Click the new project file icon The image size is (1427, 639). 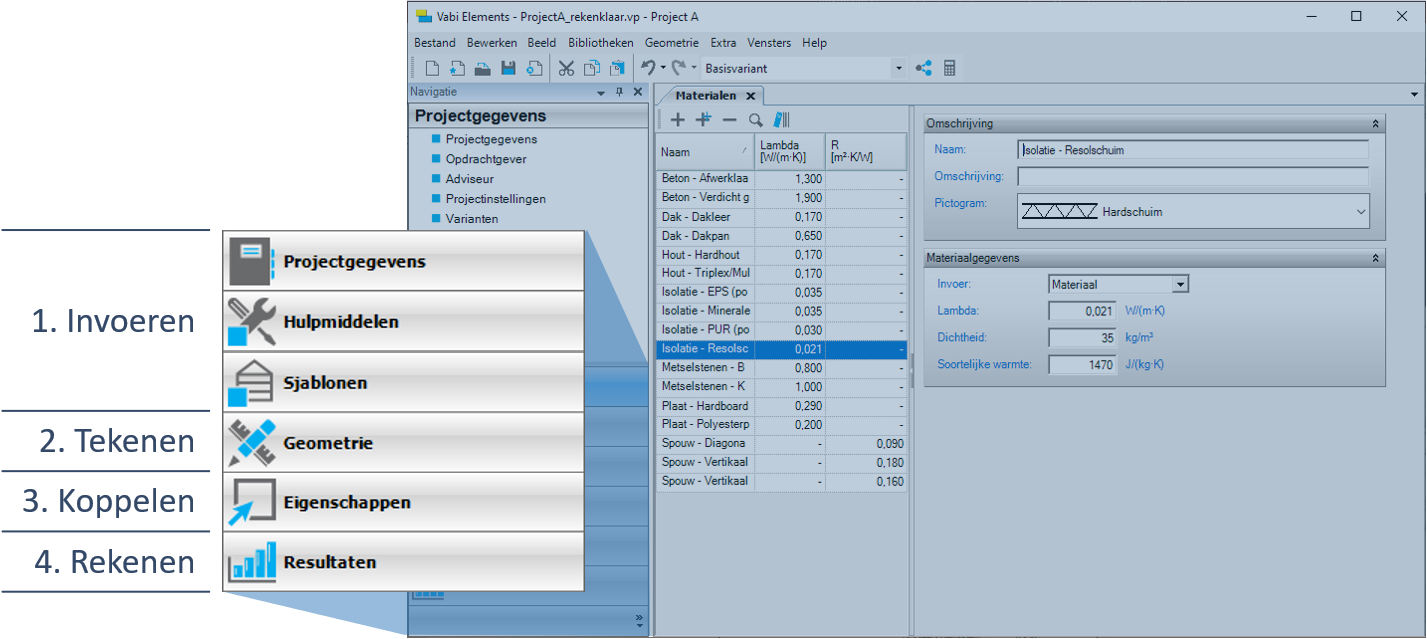432,68
